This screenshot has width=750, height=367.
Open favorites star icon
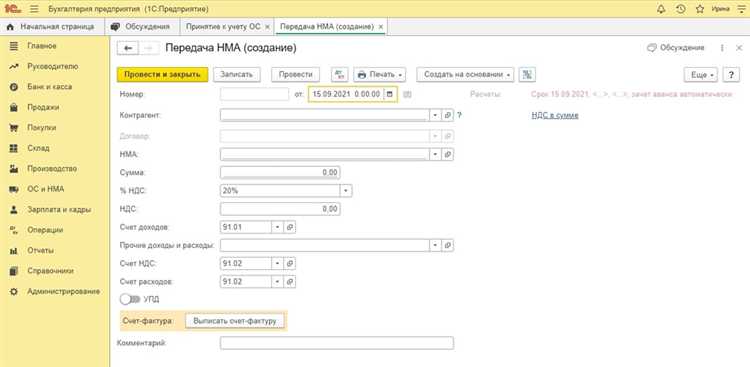(700, 9)
